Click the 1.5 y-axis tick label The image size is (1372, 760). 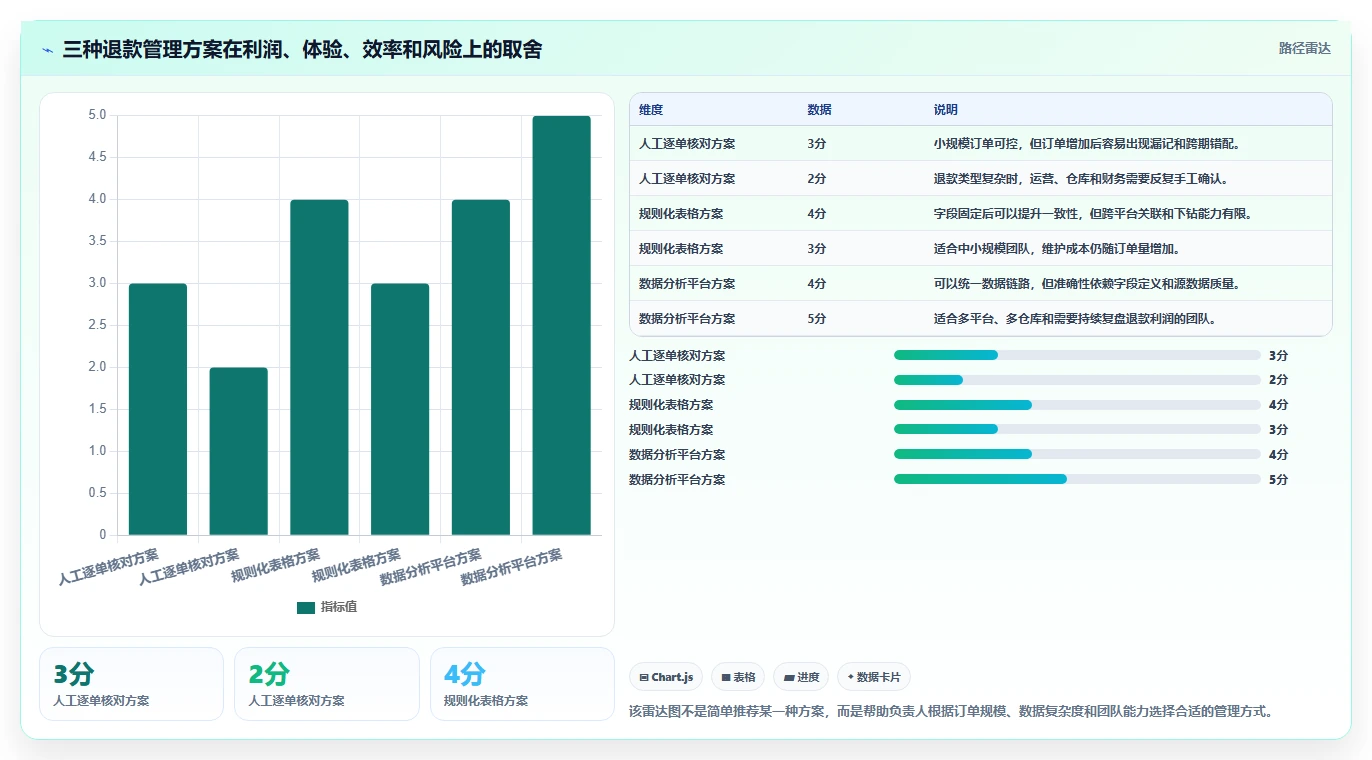(97, 409)
